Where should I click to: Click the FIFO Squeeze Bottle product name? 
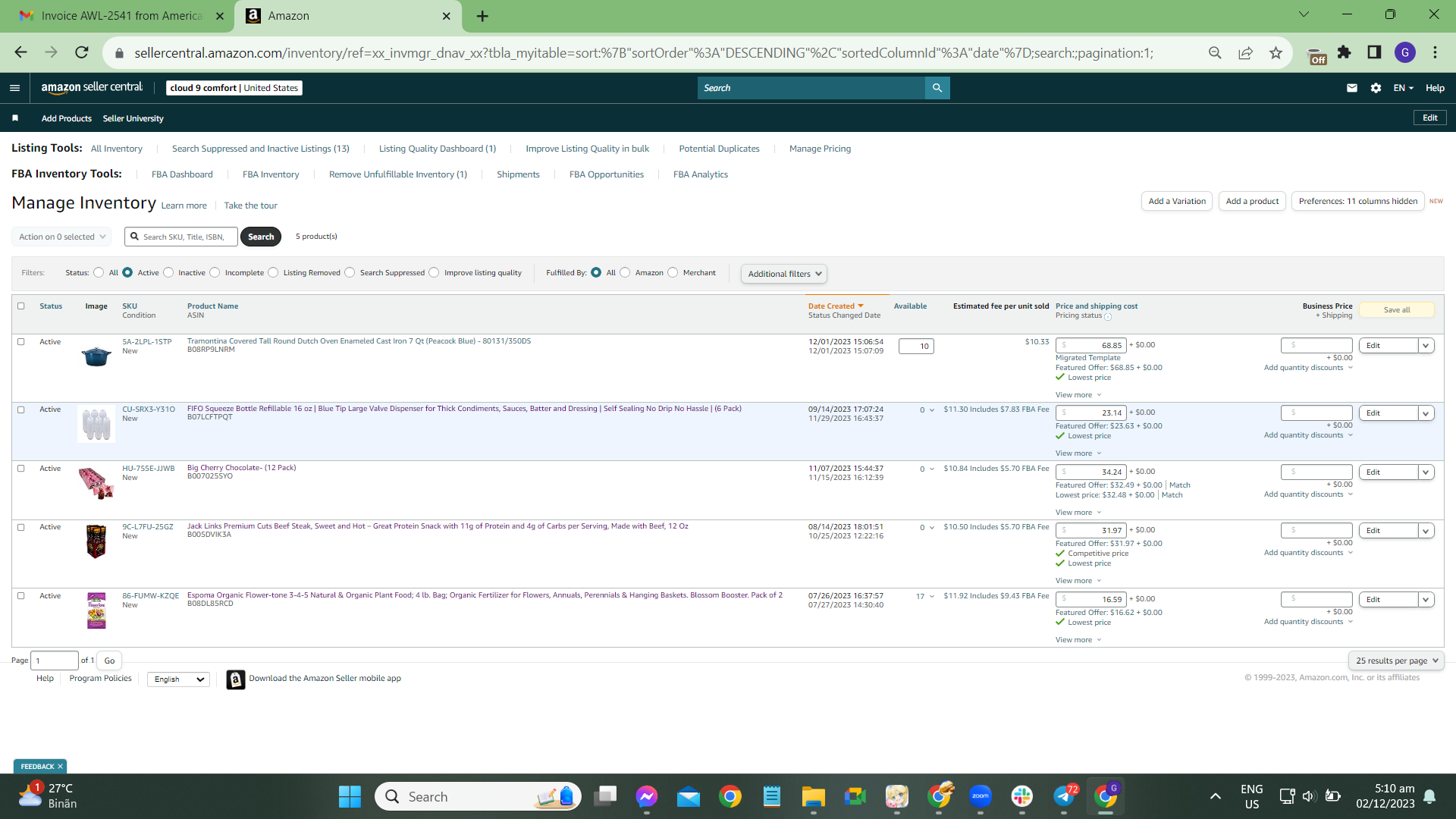click(x=464, y=409)
